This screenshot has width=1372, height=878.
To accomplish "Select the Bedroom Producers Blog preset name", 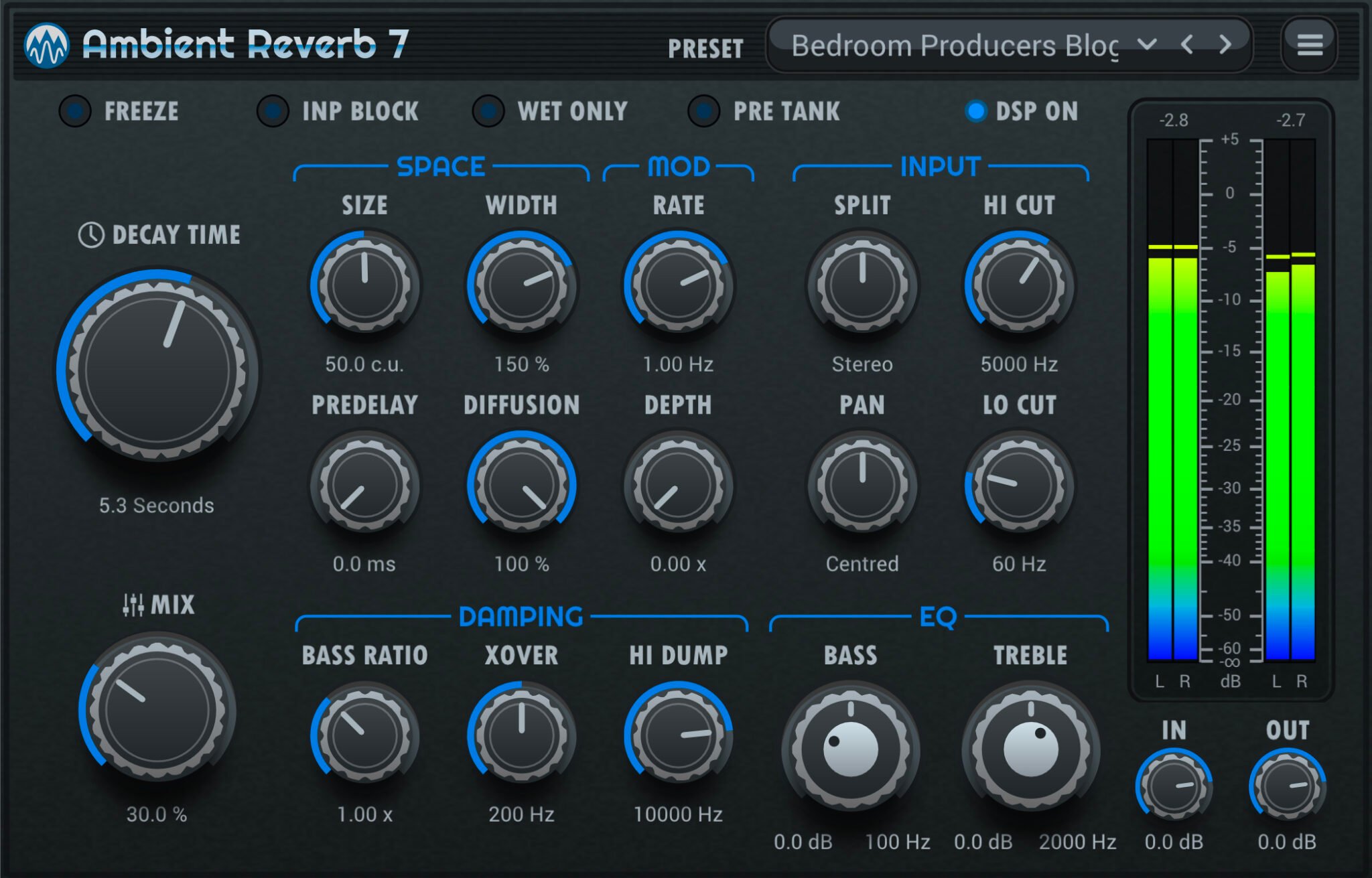I will click(x=958, y=44).
